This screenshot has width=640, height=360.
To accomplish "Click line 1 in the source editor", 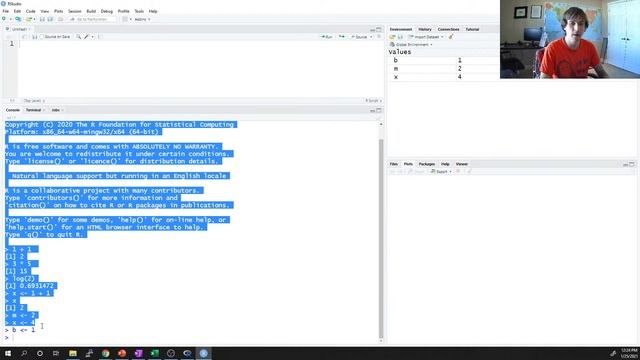I will click(x=200, y=44).
